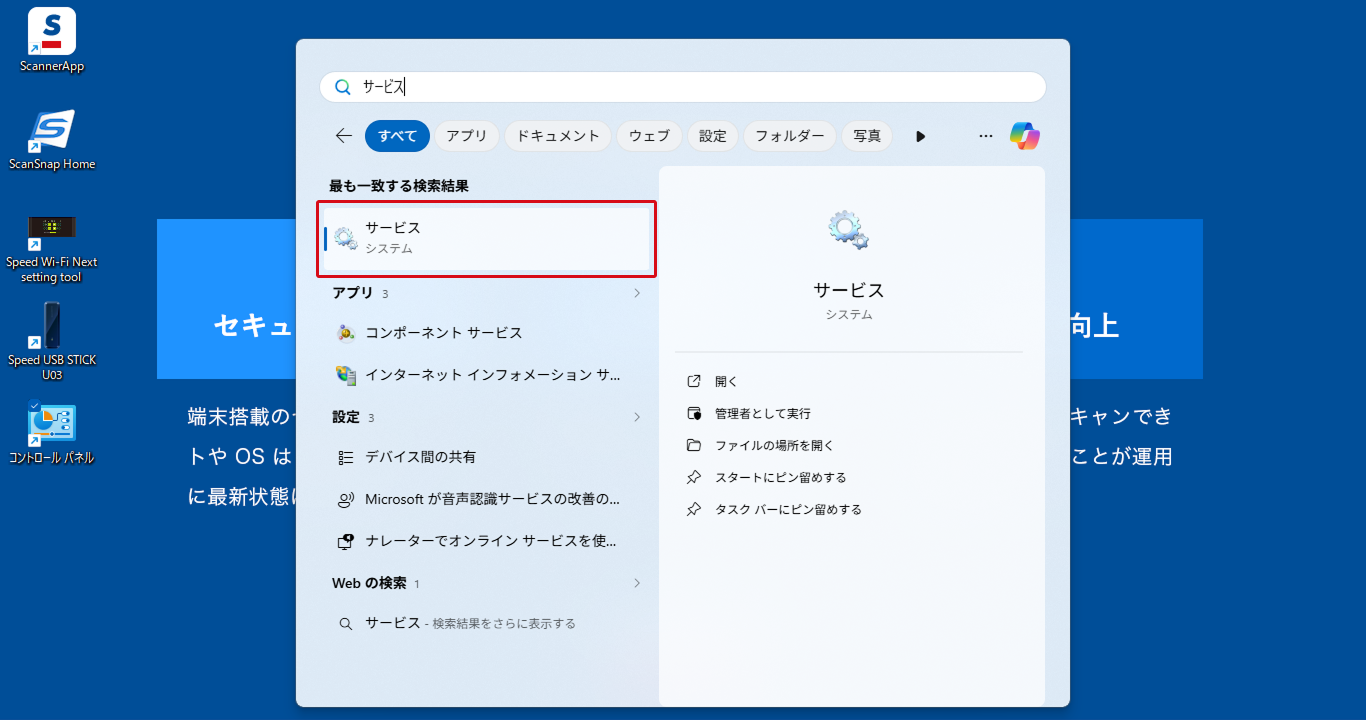1366x720 pixels.
Task: Show more filter tabs with the play arrow
Action: (x=921, y=136)
